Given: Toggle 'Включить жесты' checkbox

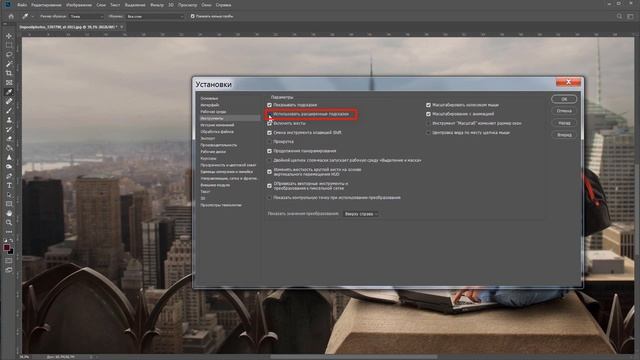Looking at the screenshot, I should pos(269,123).
